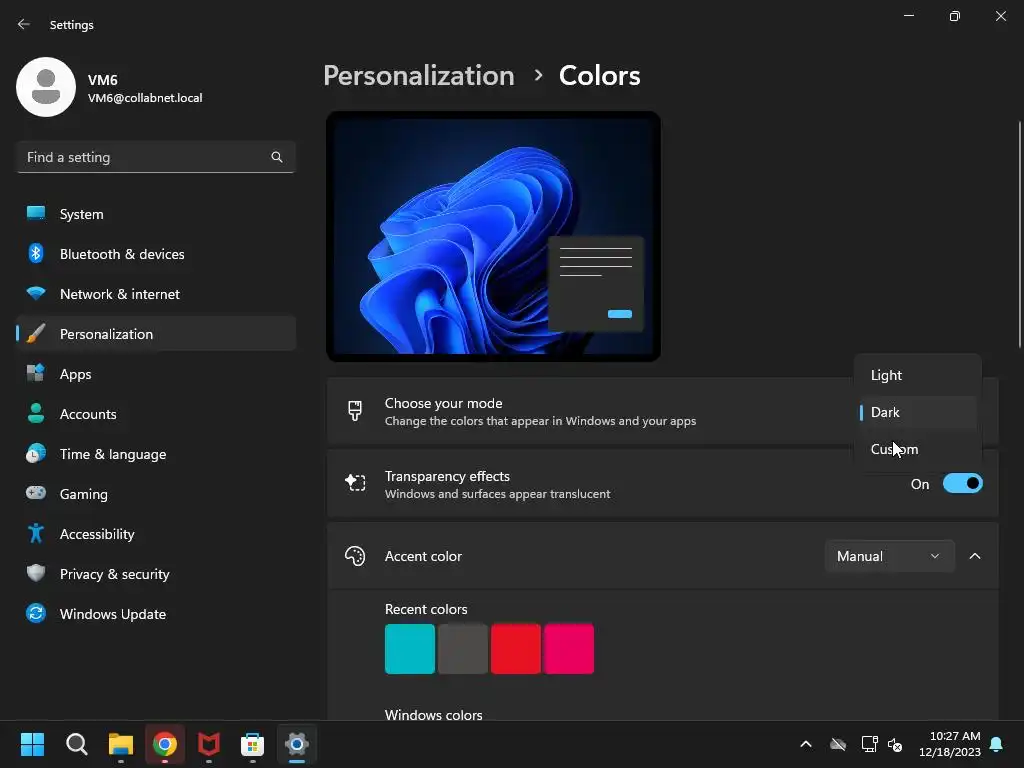1024x768 pixels.
Task: Pick the pink recent color swatch
Action: pos(569,648)
